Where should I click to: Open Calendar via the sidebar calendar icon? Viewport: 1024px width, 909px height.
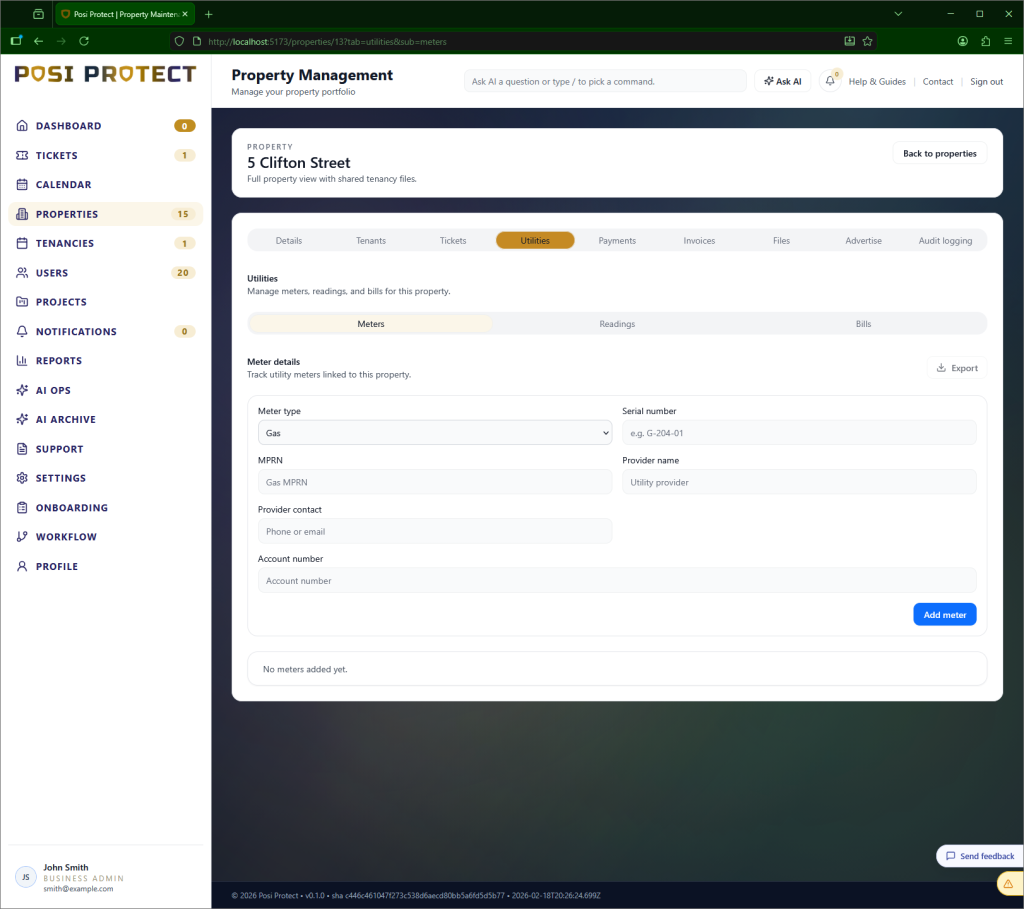tap(23, 185)
